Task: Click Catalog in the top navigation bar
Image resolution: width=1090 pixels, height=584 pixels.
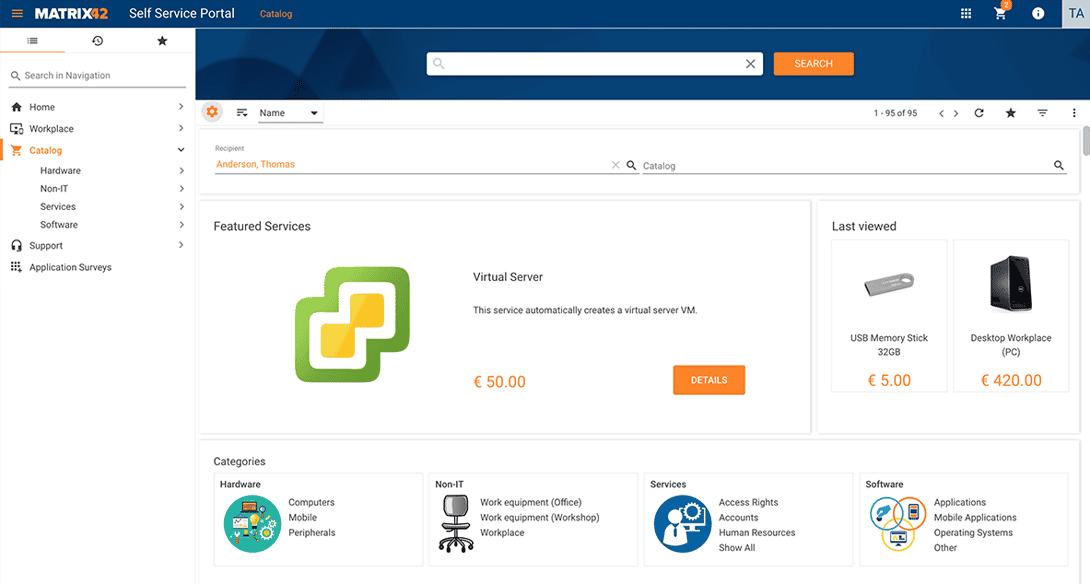Action: tap(275, 13)
